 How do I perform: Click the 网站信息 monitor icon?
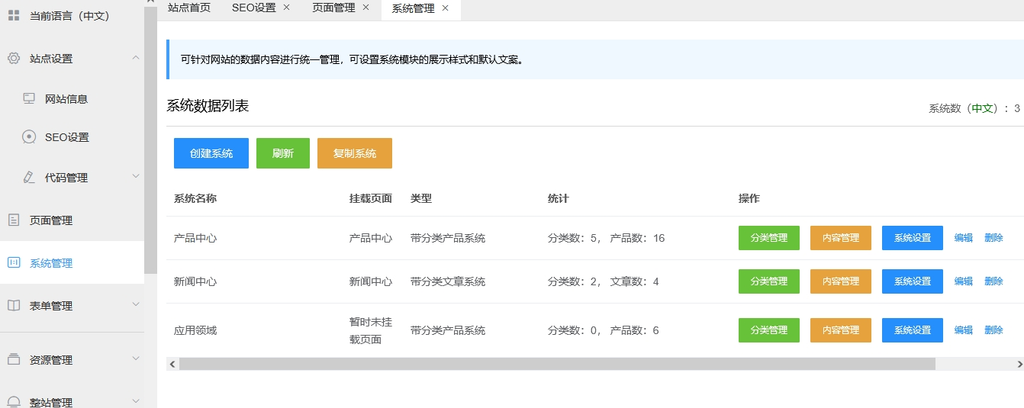pyautogui.click(x=29, y=99)
